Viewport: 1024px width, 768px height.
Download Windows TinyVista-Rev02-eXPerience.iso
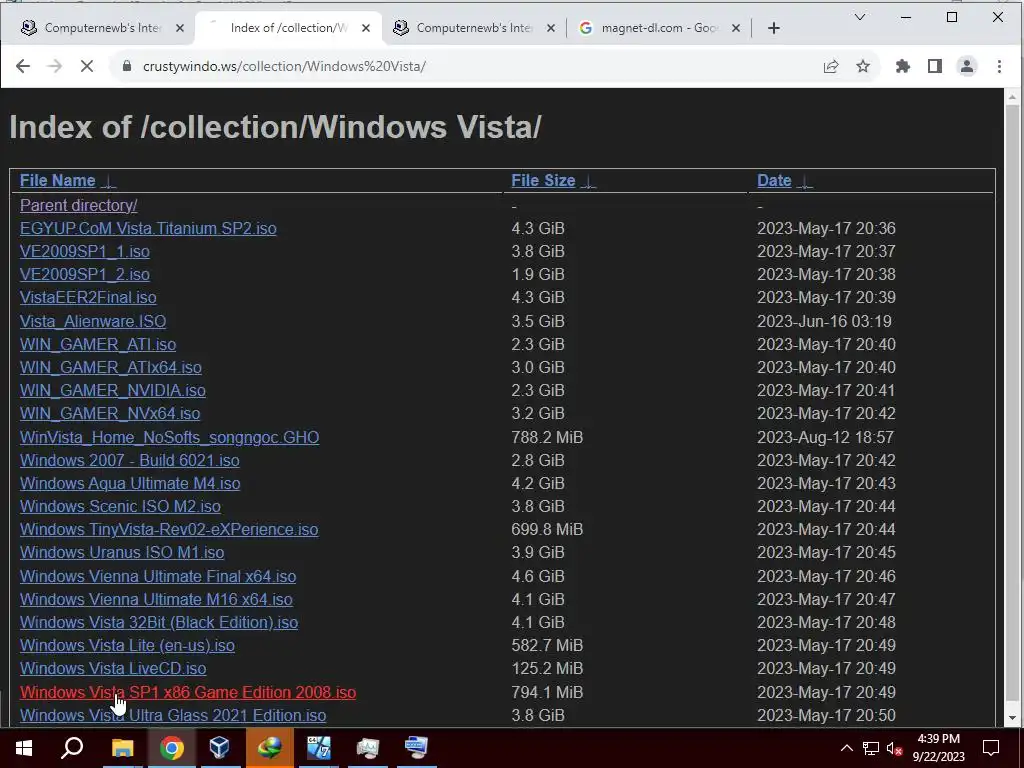(169, 529)
